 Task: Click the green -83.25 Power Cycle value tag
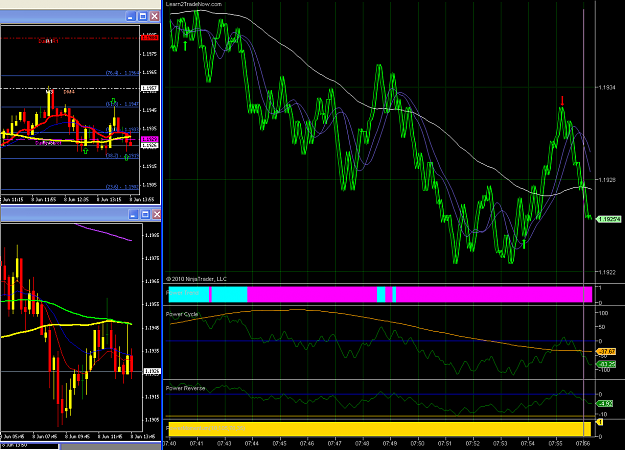606,364
